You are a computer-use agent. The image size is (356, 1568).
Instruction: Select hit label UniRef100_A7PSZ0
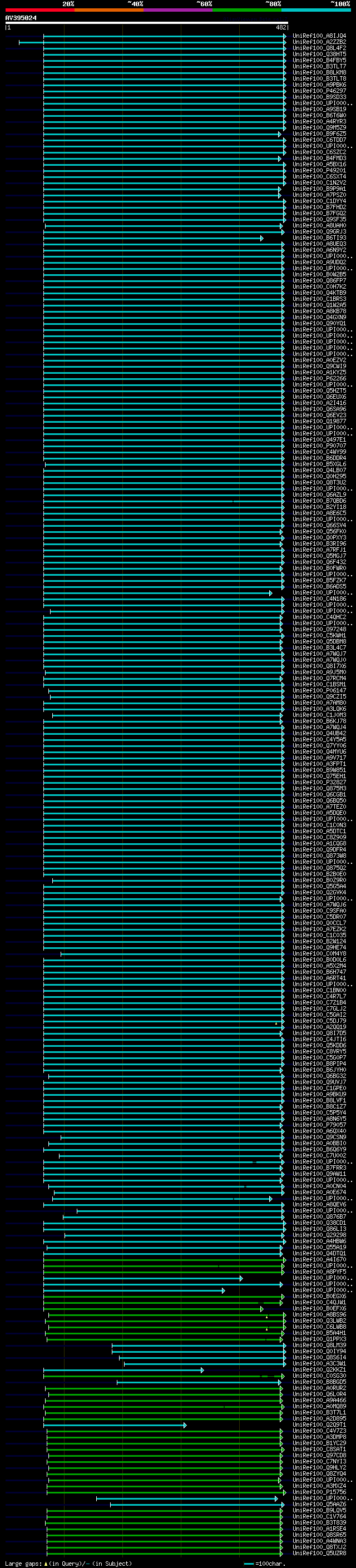pos(319,195)
